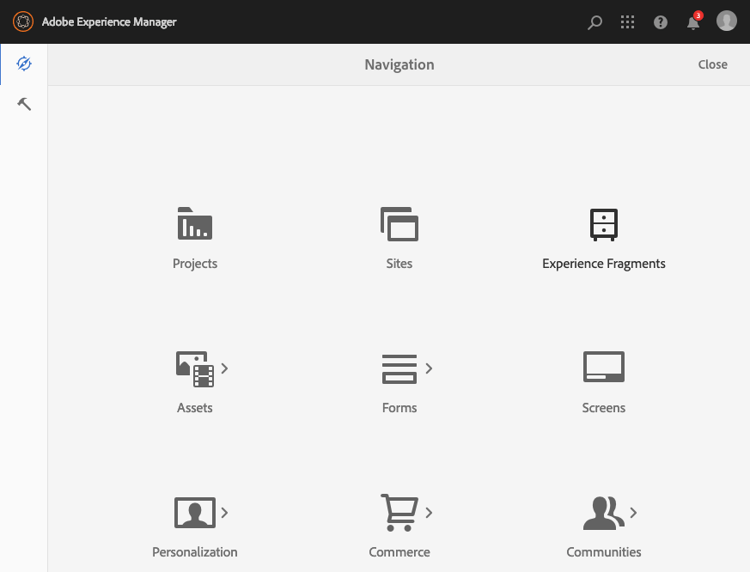Click the Personalization label
The image size is (750, 572).
[195, 552]
